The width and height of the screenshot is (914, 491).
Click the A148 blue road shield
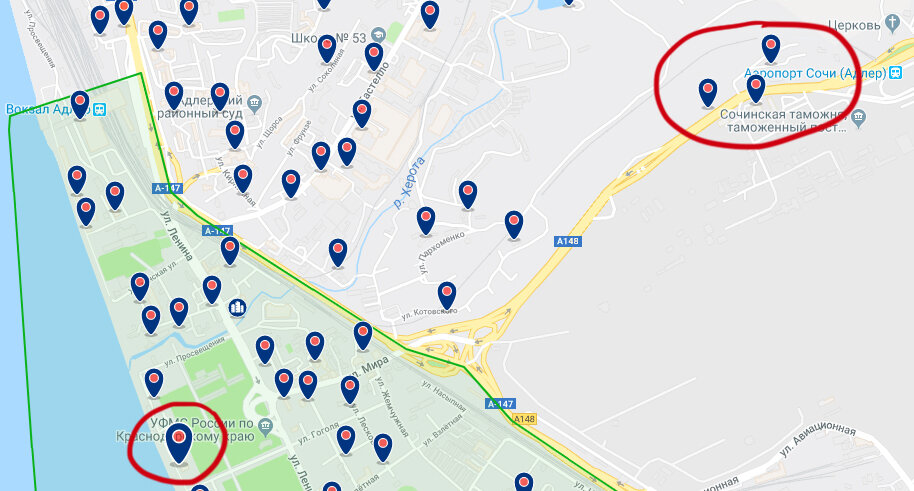(x=567, y=241)
